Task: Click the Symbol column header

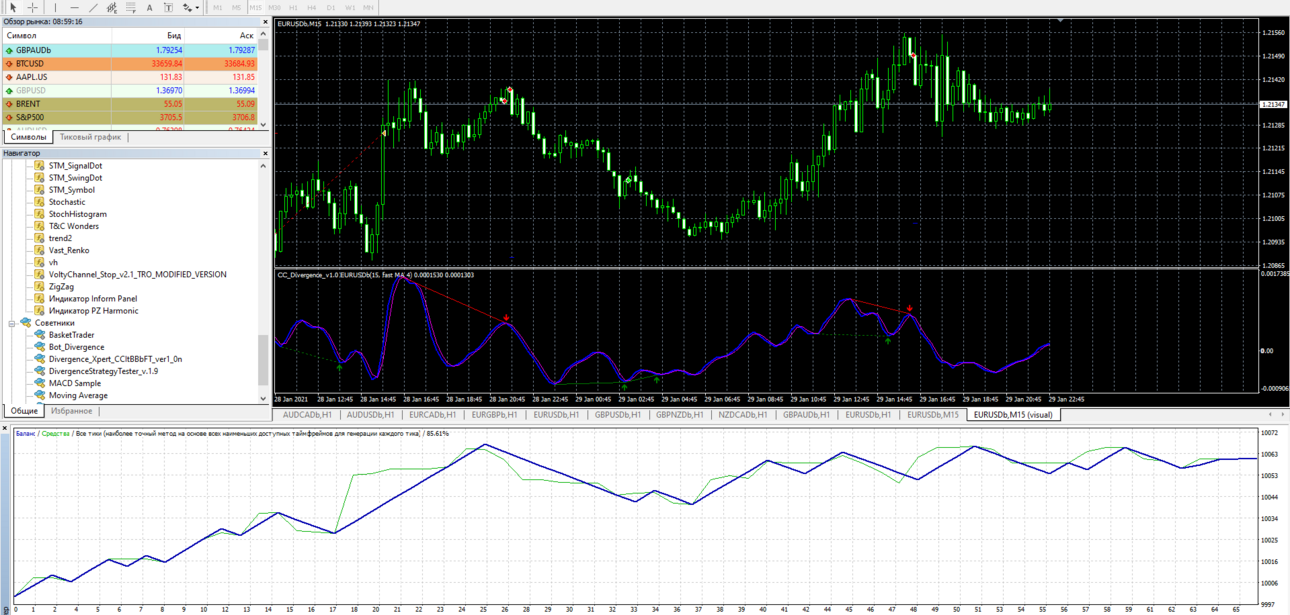Action: [56, 35]
